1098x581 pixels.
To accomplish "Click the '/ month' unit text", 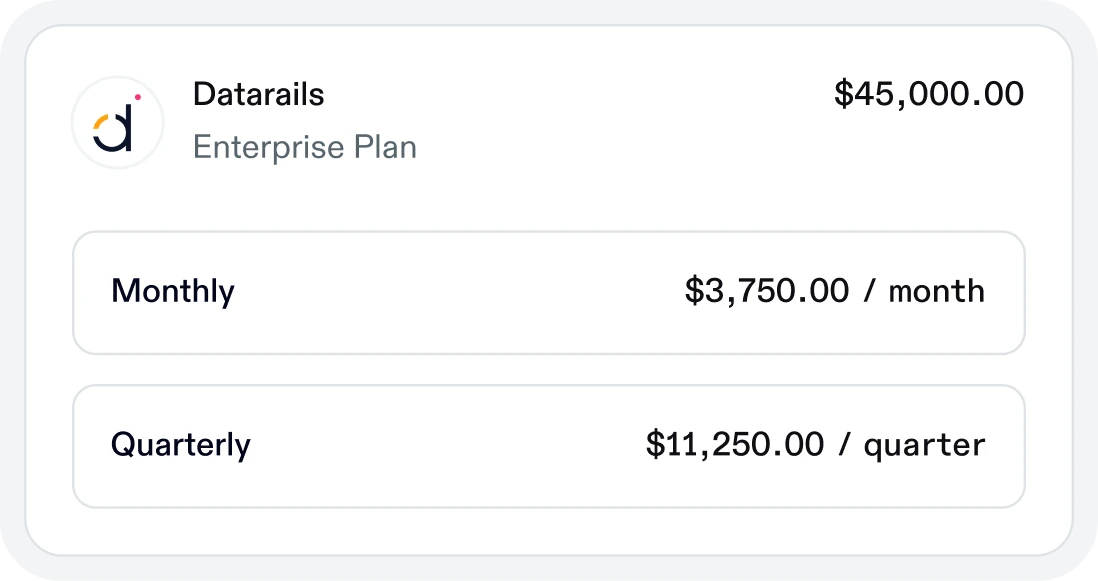I will tap(924, 290).
